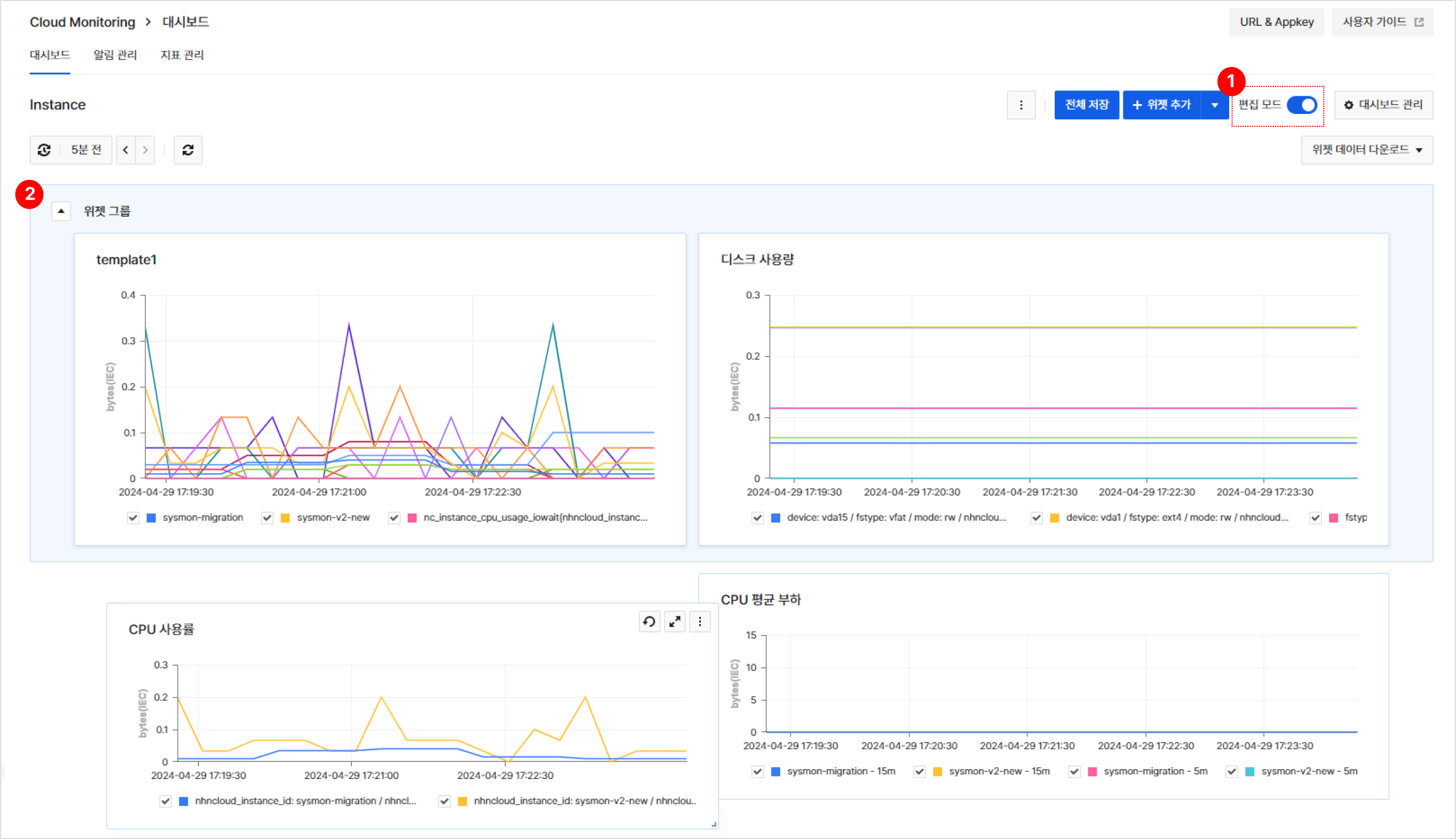The height and width of the screenshot is (839, 1456).
Task: Open the 사용자 가이드 link
Action: 1382,22
